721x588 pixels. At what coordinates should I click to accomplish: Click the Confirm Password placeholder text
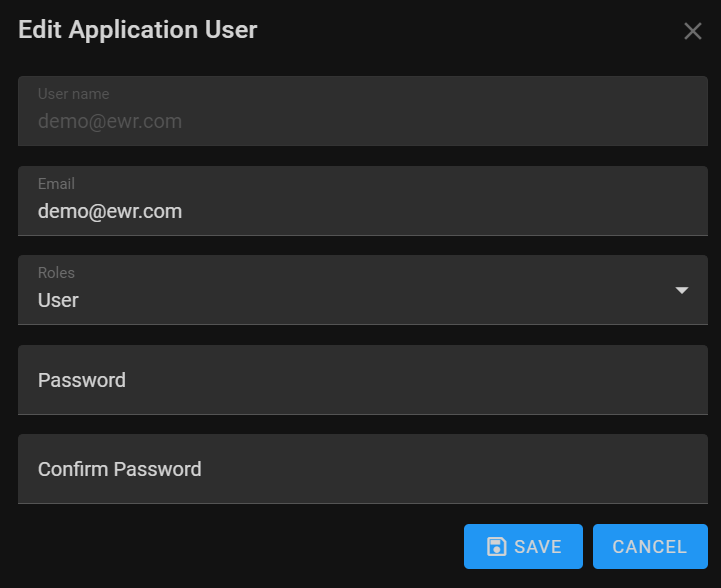tap(120, 469)
